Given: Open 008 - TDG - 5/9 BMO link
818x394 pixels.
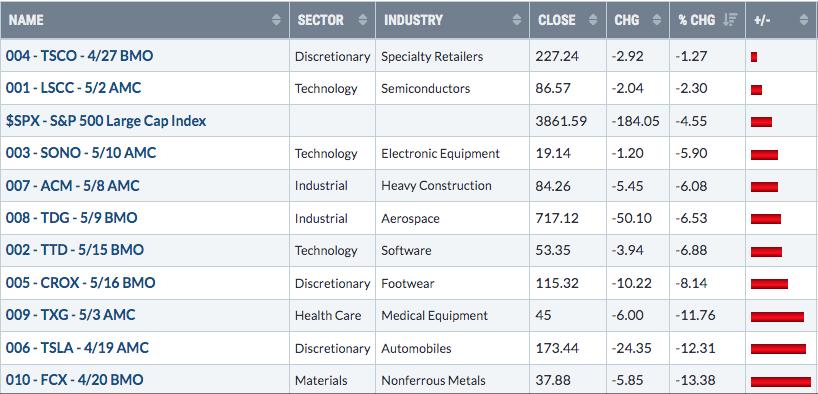Looking at the screenshot, I should click(71, 218).
